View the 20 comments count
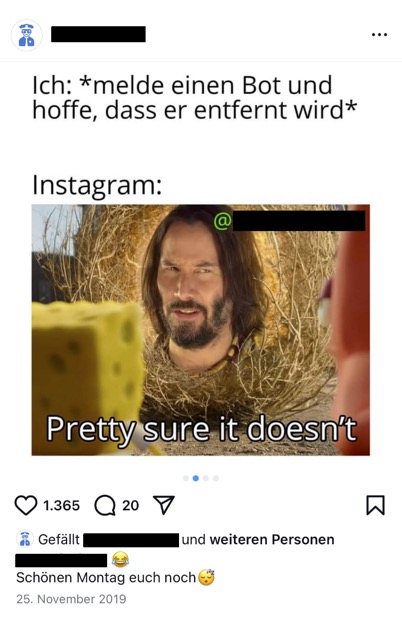The height and width of the screenshot is (624, 402). coord(131,505)
